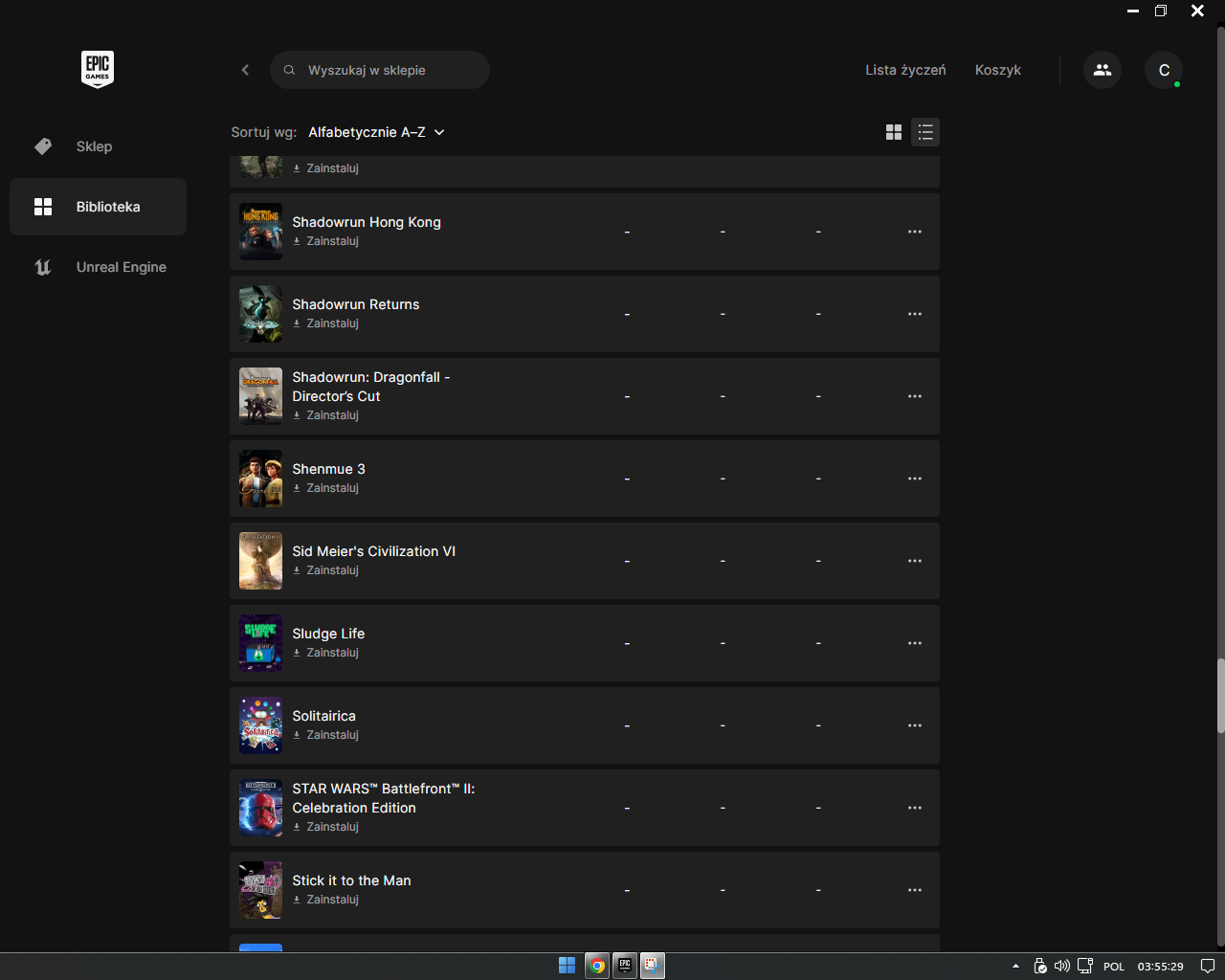The image size is (1225, 980).
Task: Click the Epic Games Launcher taskbar icon
Action: (x=625, y=966)
